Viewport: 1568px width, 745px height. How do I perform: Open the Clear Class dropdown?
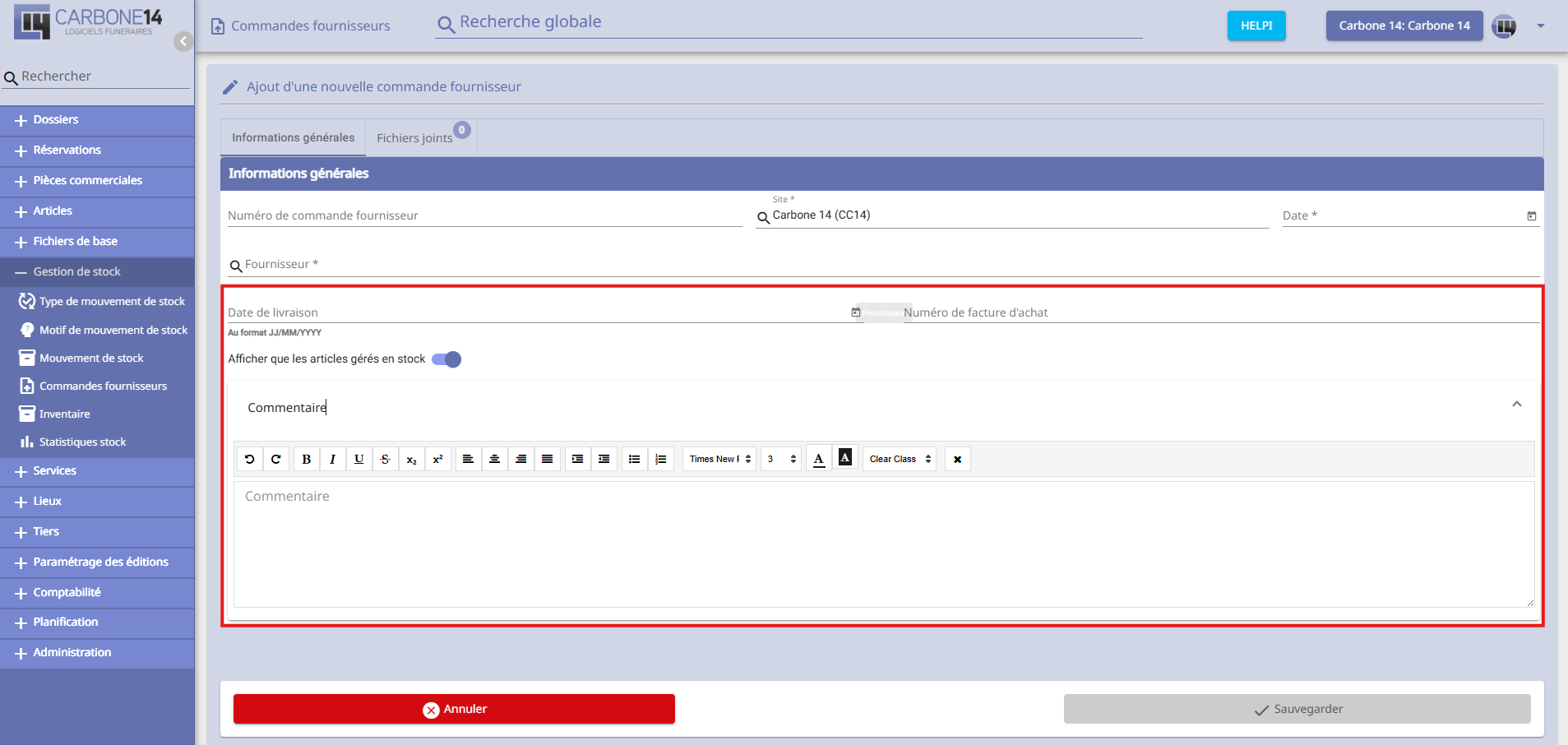pyautogui.click(x=900, y=459)
